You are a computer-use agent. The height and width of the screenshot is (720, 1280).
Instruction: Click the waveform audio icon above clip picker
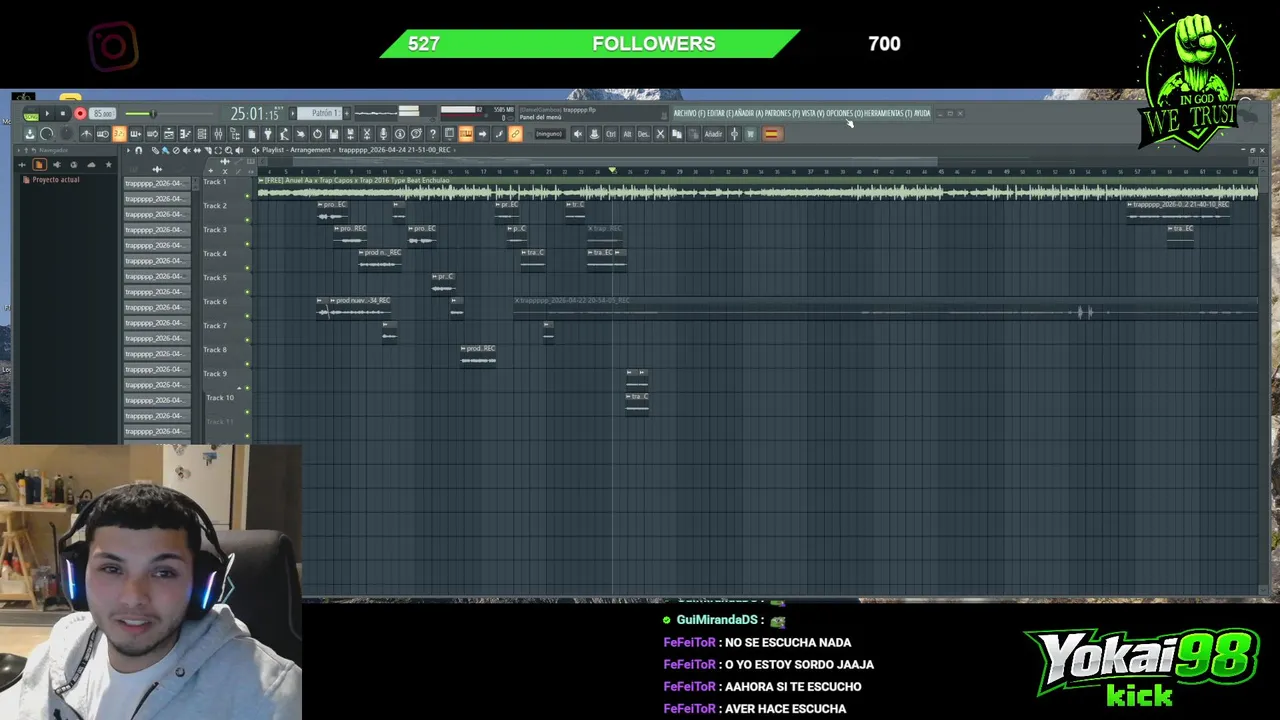click(x=157, y=169)
